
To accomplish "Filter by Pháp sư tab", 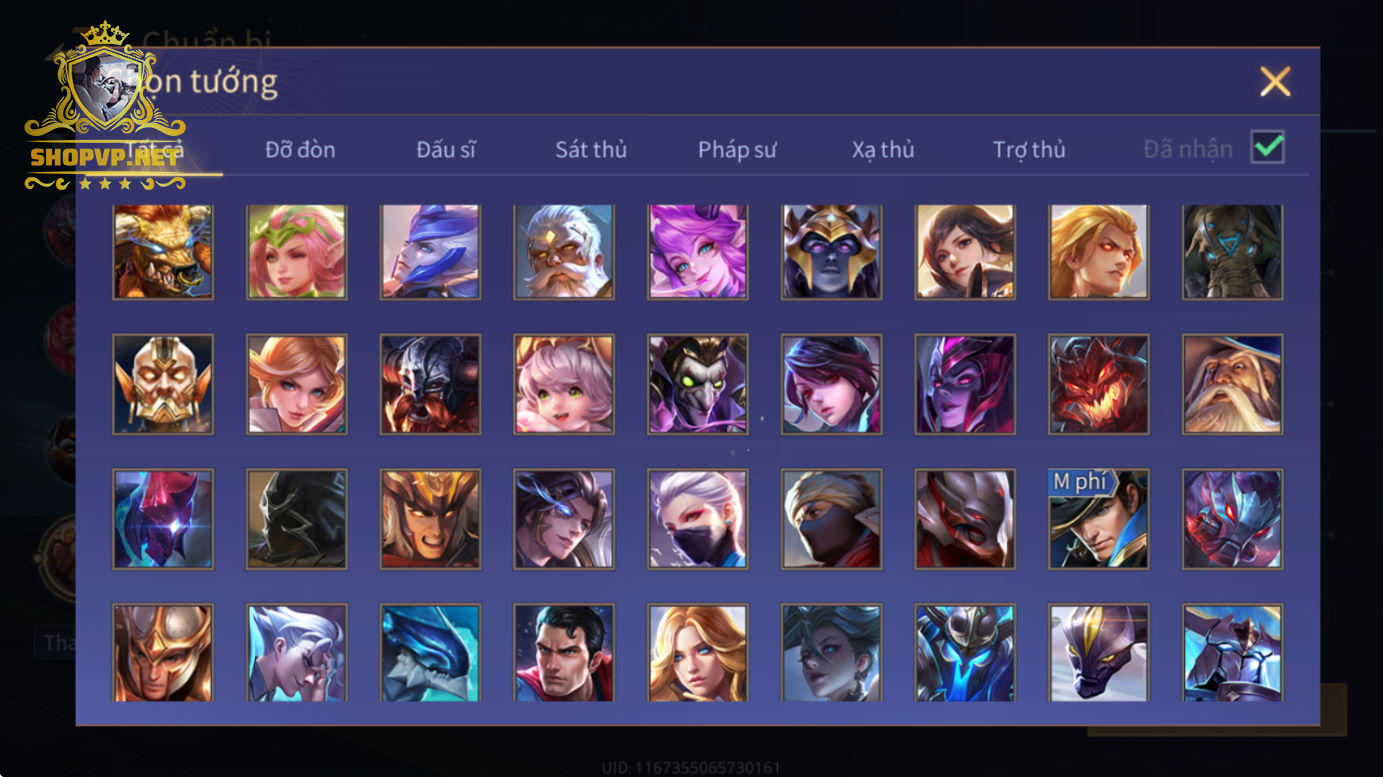I will [737, 150].
